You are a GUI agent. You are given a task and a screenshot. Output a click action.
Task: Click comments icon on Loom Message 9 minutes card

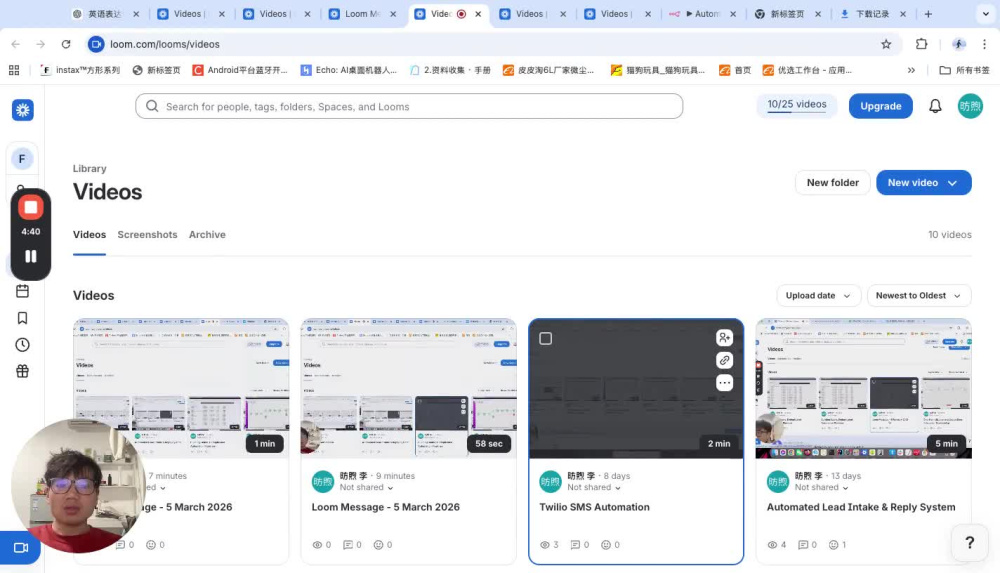coord(348,544)
